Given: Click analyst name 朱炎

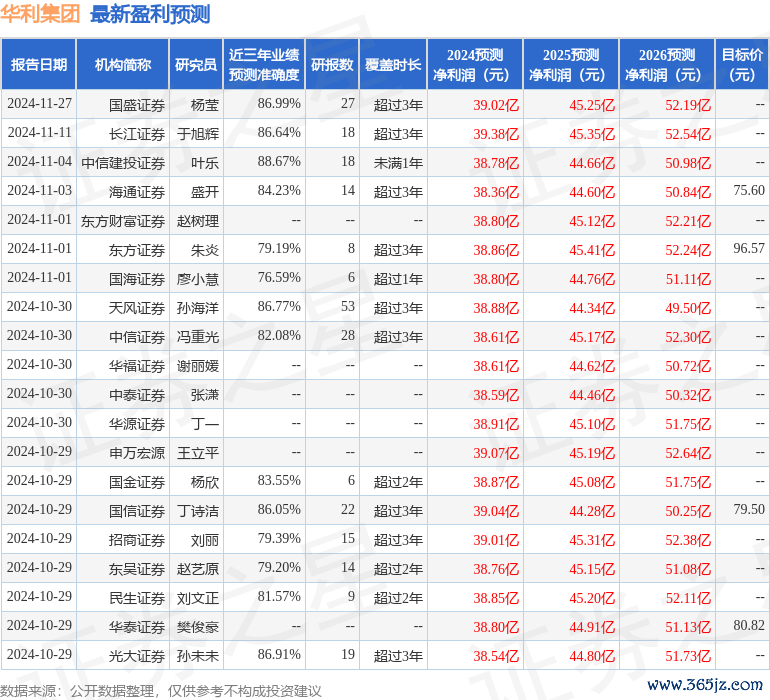Looking at the screenshot, I should [205, 250].
